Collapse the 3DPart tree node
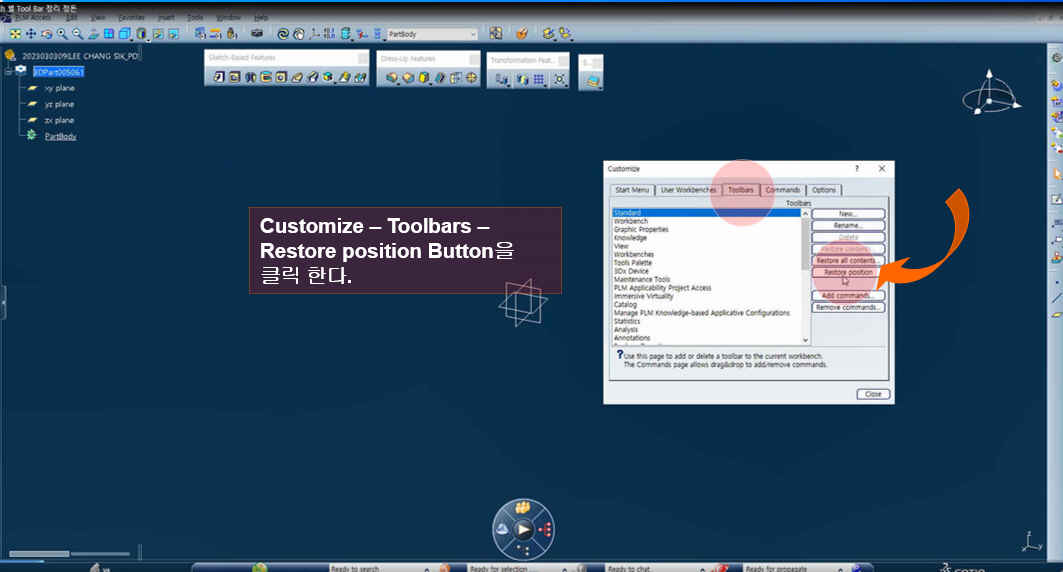The width and height of the screenshot is (1063, 572). (x=8, y=72)
